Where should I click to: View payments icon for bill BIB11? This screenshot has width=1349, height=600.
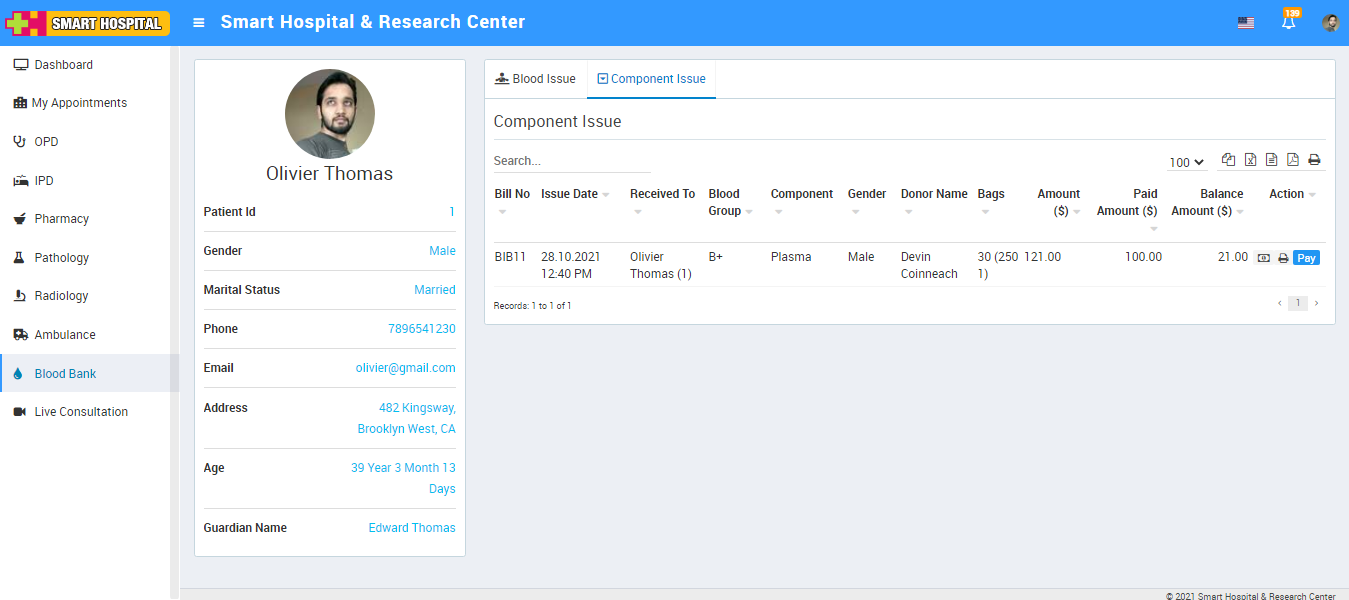point(1264,258)
